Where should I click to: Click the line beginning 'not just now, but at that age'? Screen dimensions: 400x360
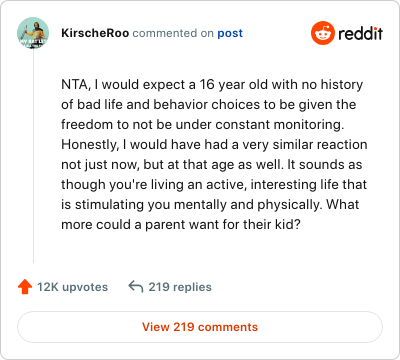point(211,165)
